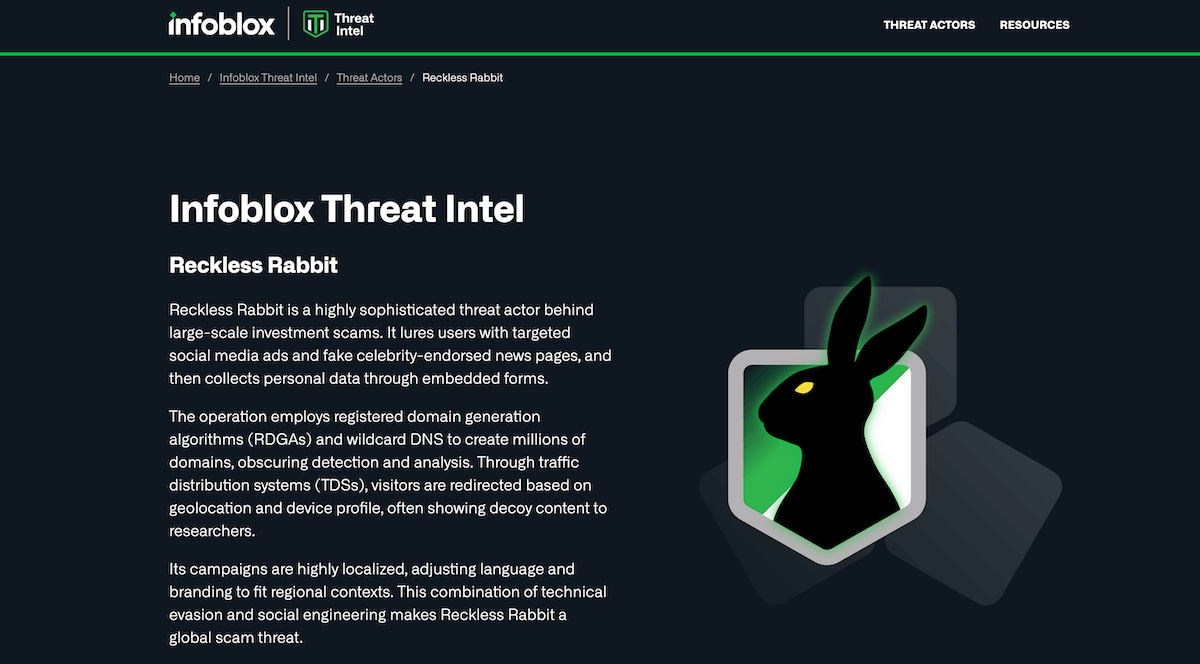Select the Reckless Rabbit subheading

(x=254, y=265)
